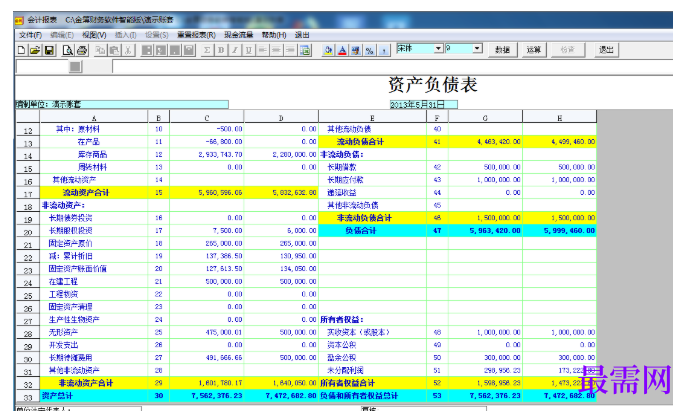The width and height of the screenshot is (690, 411).
Task: Click the 盈余公积 row label
Action: coord(342,358)
